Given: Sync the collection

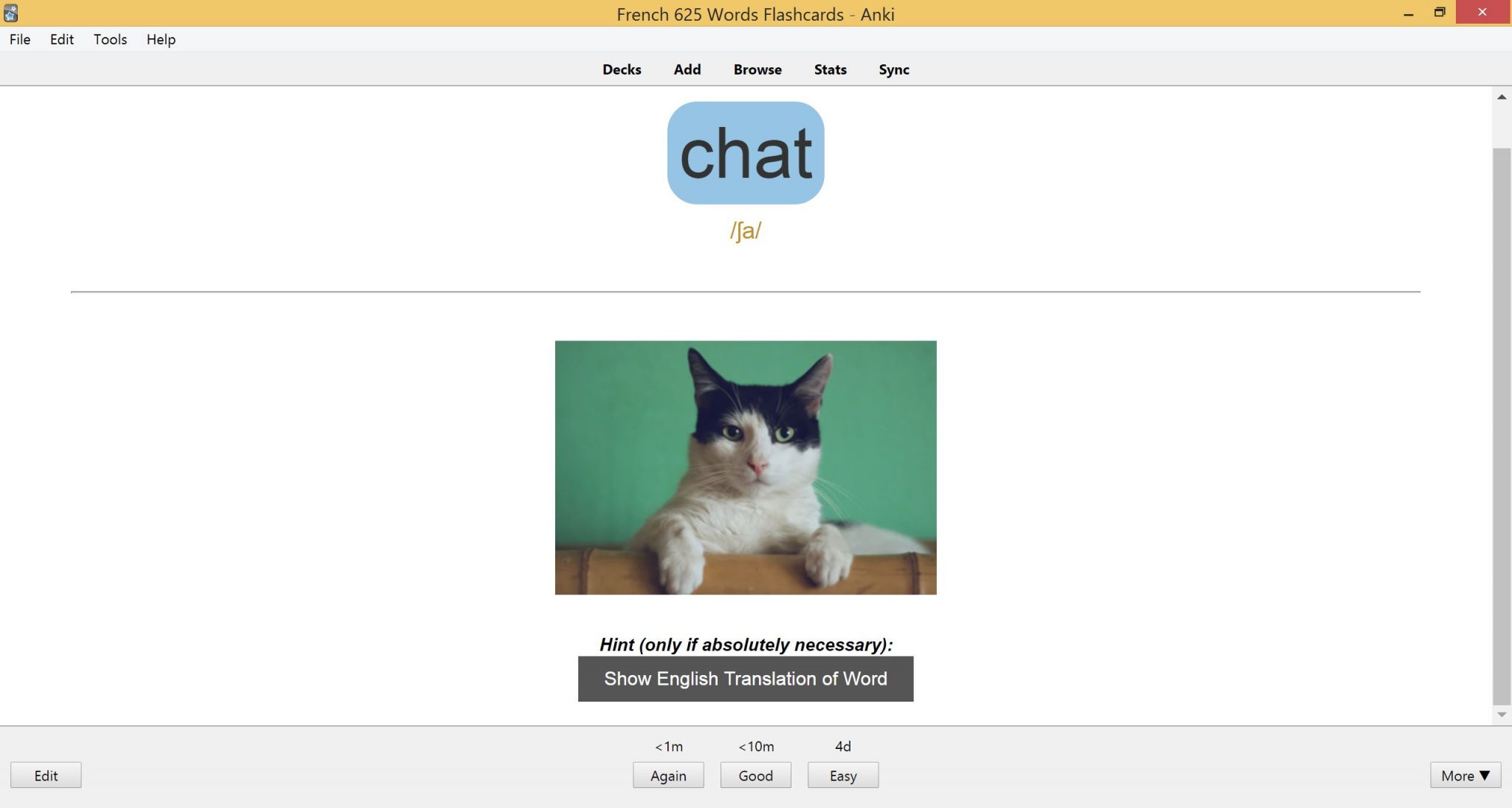Looking at the screenshot, I should 893,69.
